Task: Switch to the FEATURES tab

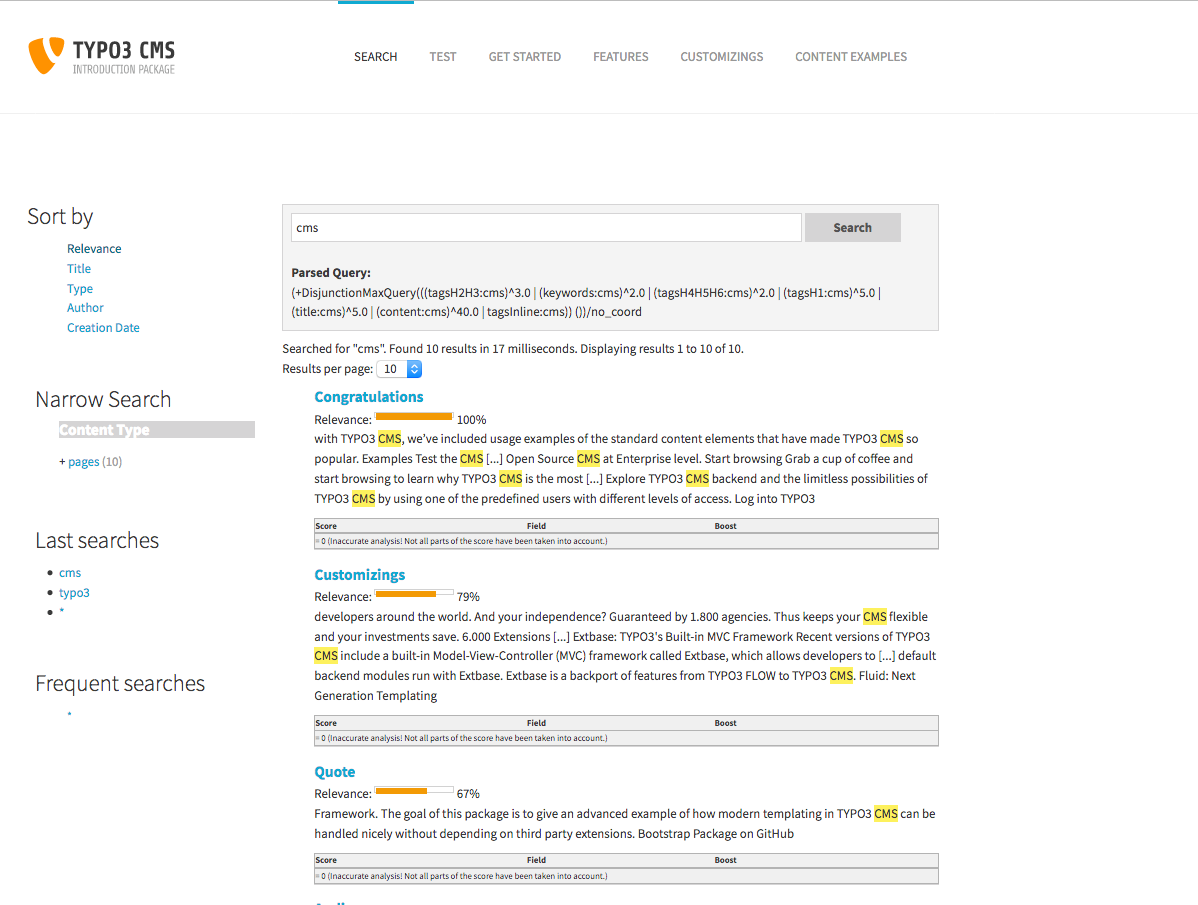Action: coord(620,57)
